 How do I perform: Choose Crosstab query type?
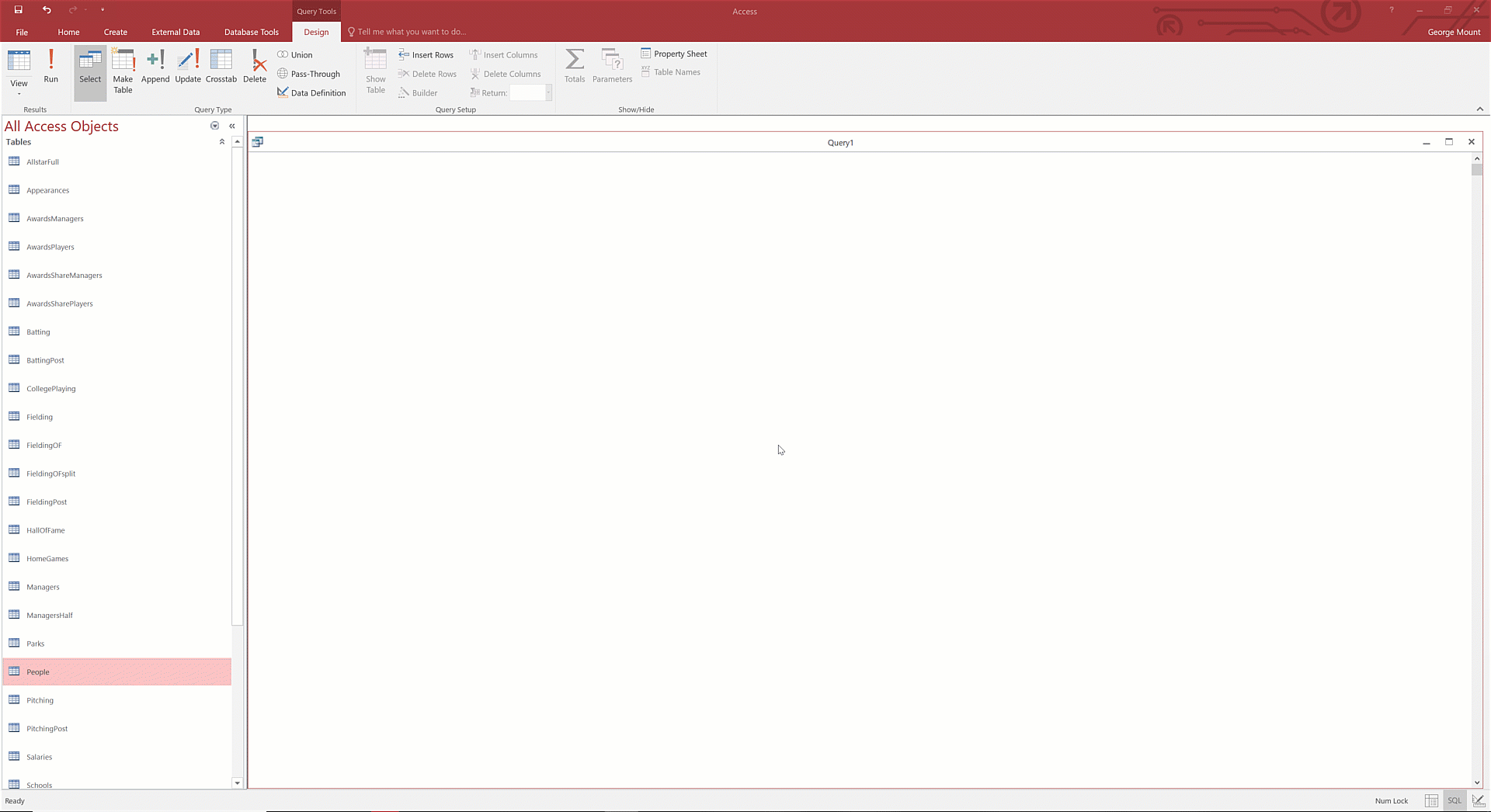pyautogui.click(x=221, y=67)
